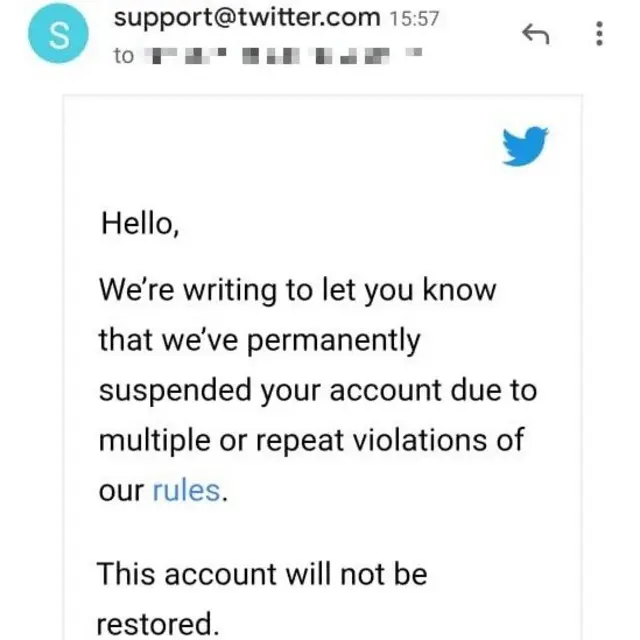The height and width of the screenshot is (640, 640).
Task: Open the three-dot more options menu
Action: pos(600,35)
